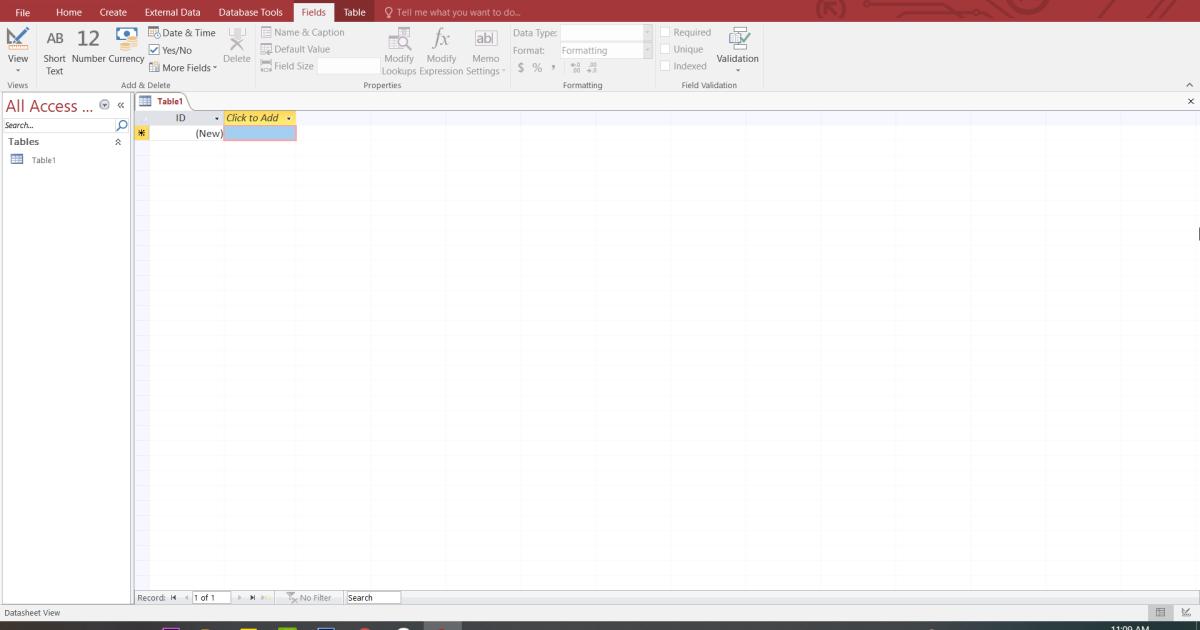This screenshot has height=630, width=1200.
Task: Apply currency formatting with dollar sign
Action: (x=519, y=66)
